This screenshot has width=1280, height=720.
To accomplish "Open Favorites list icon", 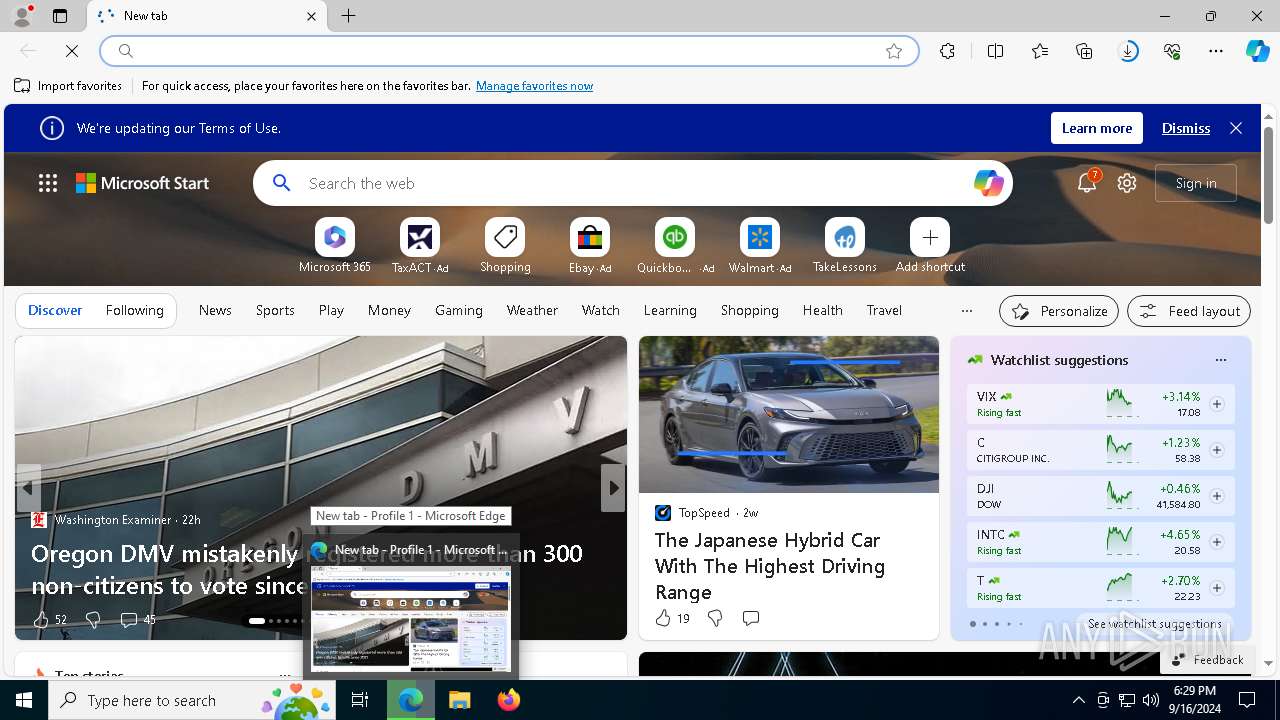I will [x=1040, y=51].
